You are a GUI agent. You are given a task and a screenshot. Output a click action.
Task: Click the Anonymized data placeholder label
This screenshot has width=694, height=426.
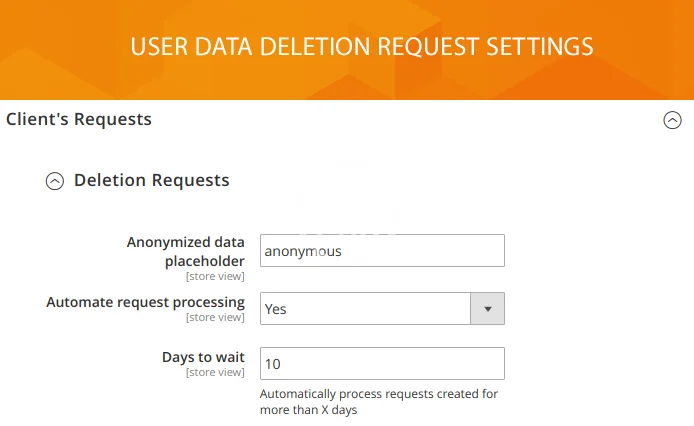click(x=186, y=251)
